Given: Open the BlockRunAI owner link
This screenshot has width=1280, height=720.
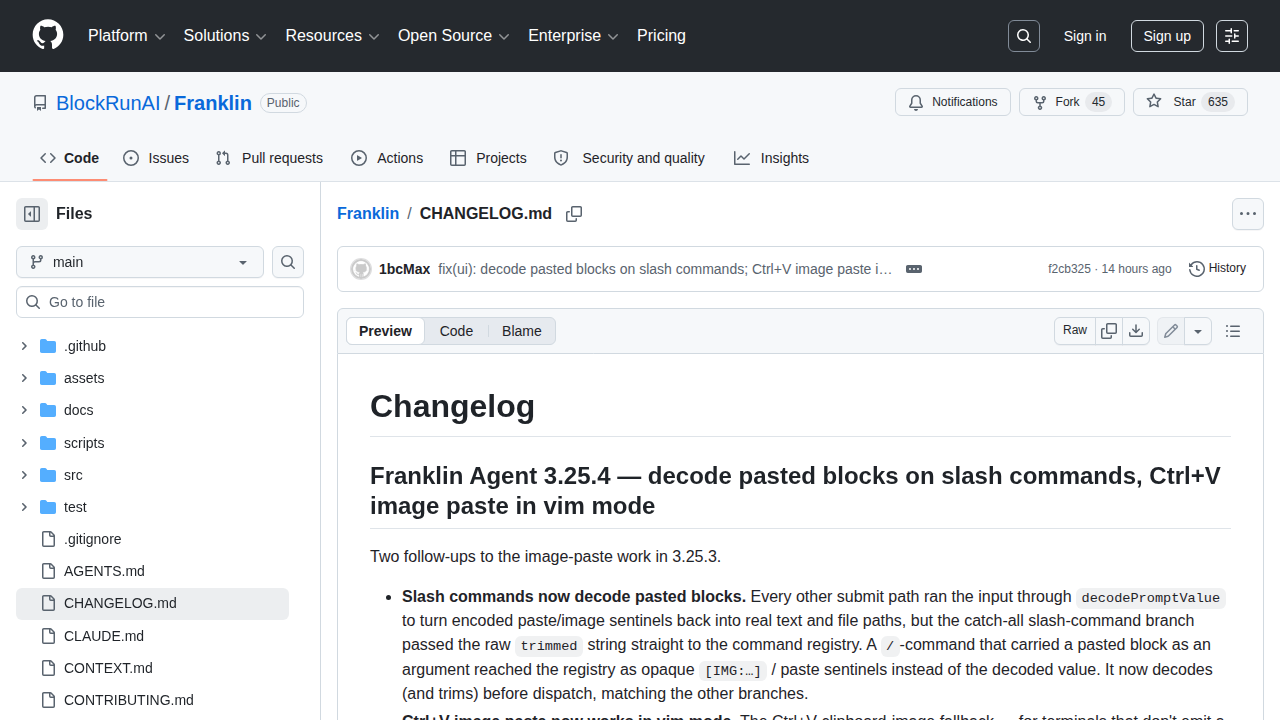Looking at the screenshot, I should pos(108,103).
